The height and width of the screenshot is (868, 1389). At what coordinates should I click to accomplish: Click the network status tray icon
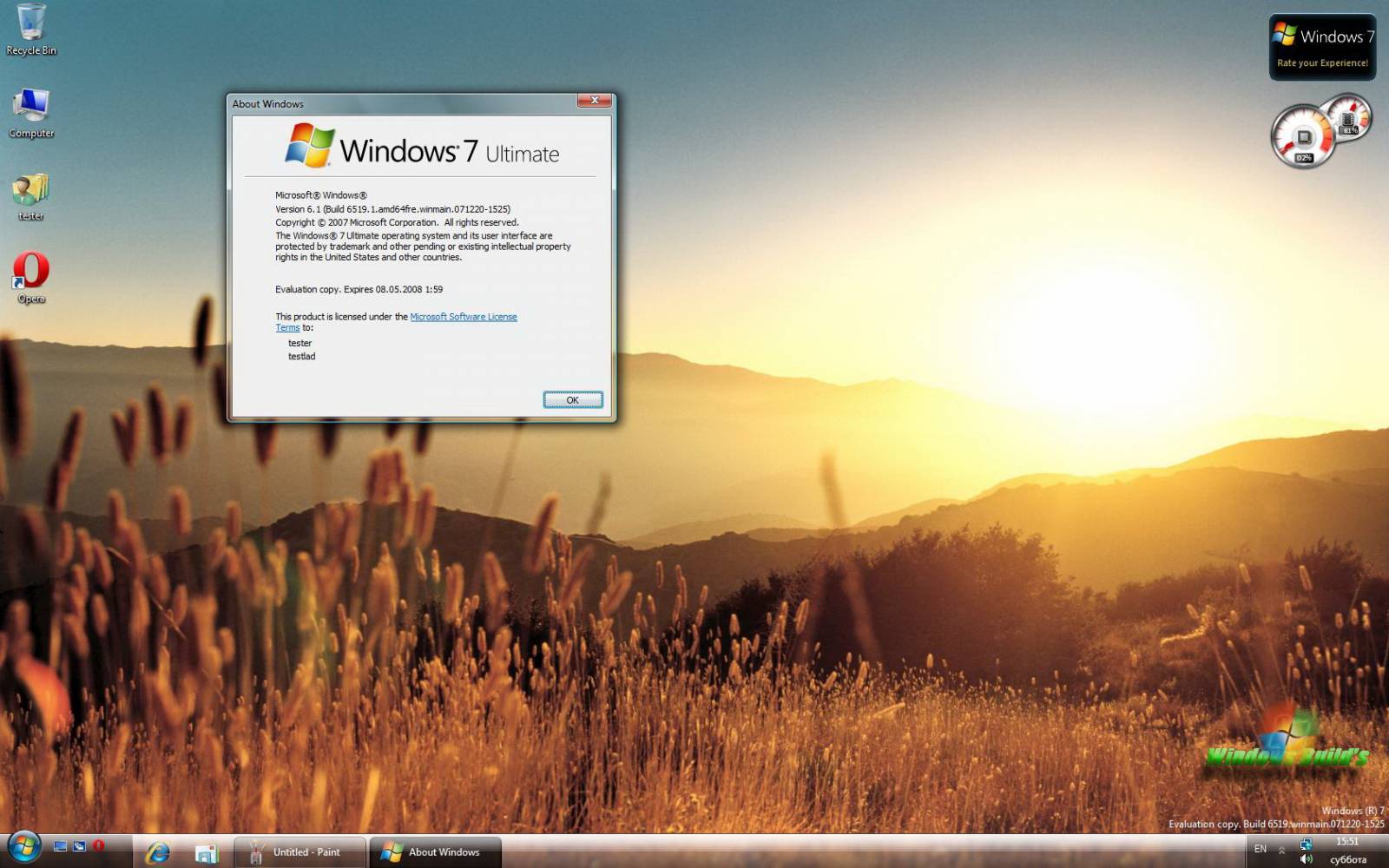pos(1306,844)
